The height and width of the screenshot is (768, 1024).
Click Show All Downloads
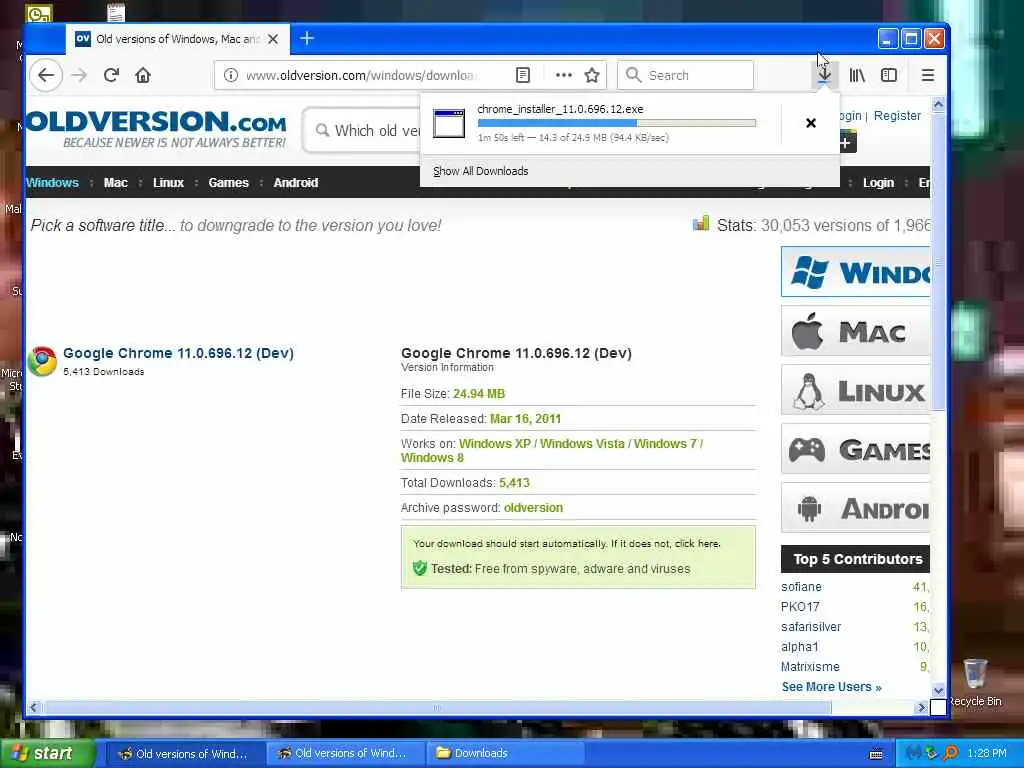click(481, 171)
